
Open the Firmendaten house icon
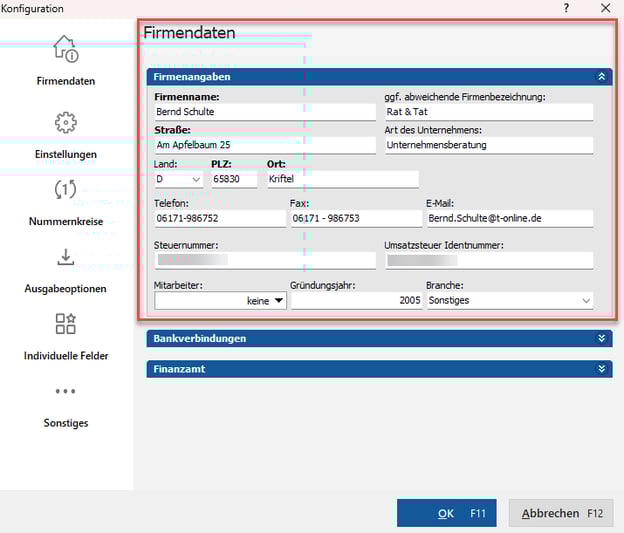tap(66, 49)
